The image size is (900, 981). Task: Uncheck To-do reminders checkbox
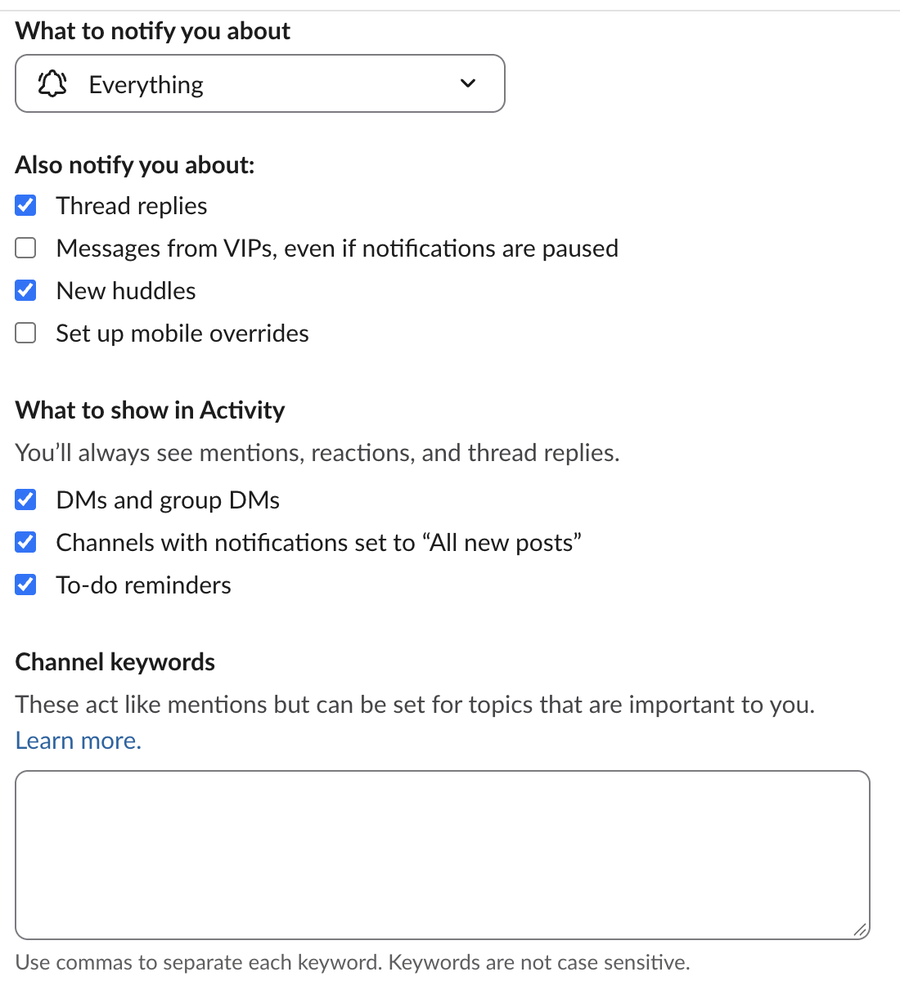click(26, 584)
